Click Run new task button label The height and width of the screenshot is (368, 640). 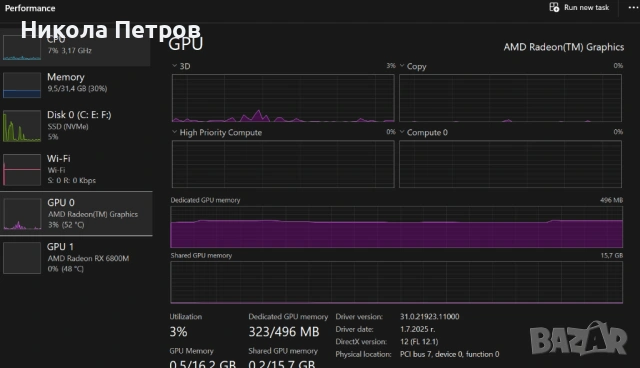coord(586,7)
